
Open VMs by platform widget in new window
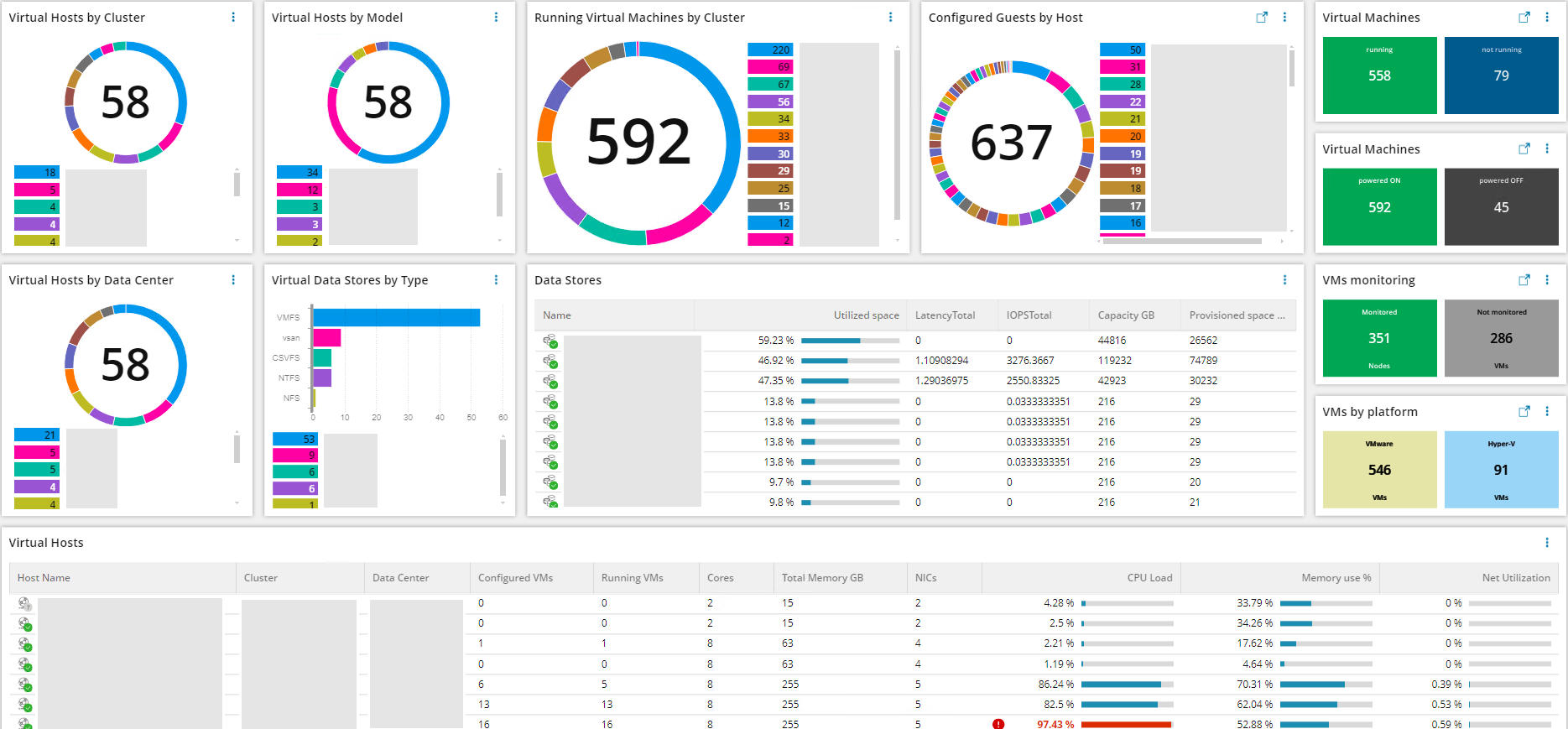(1524, 411)
